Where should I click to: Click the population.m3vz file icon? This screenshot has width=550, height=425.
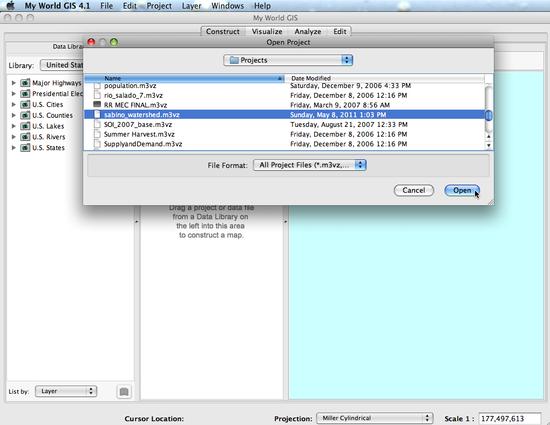97,86
